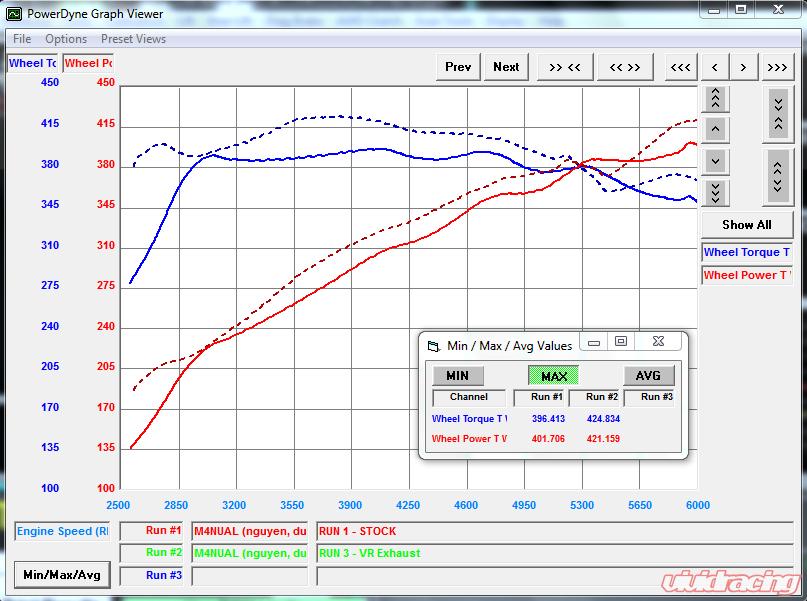Open the File menu
The height and width of the screenshot is (601, 807).
coord(22,39)
